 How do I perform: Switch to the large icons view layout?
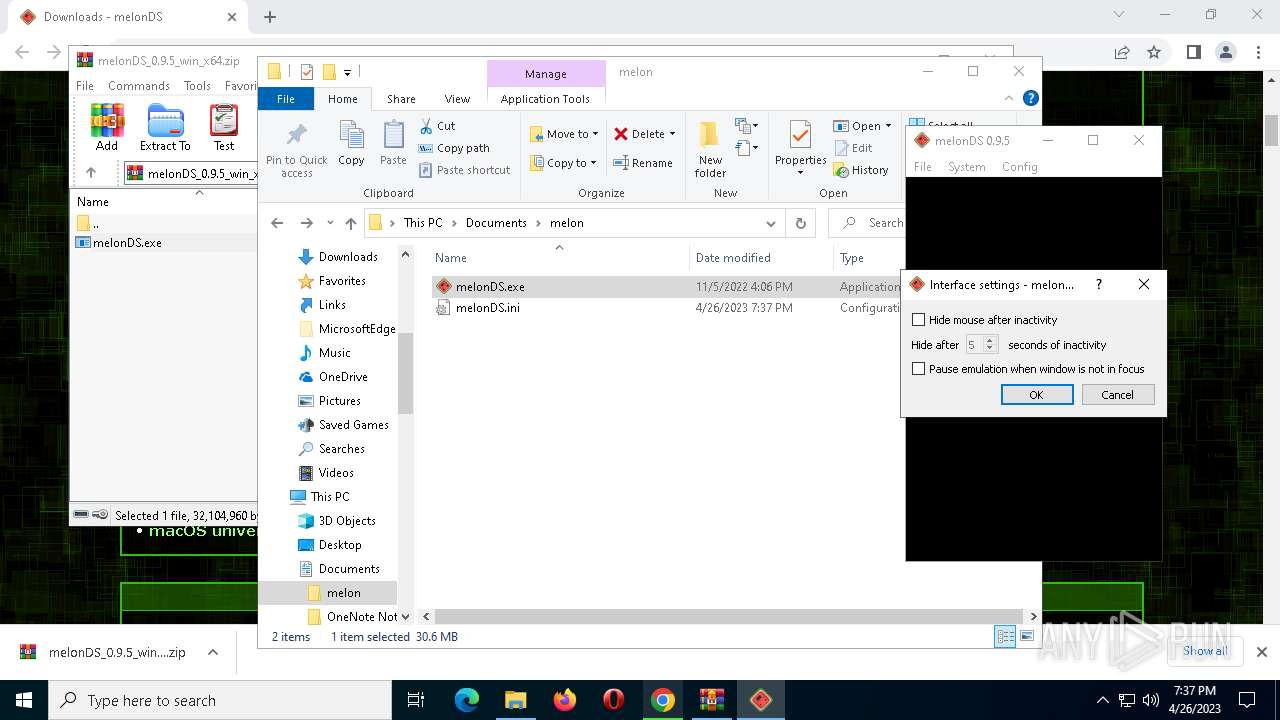[1028, 637]
